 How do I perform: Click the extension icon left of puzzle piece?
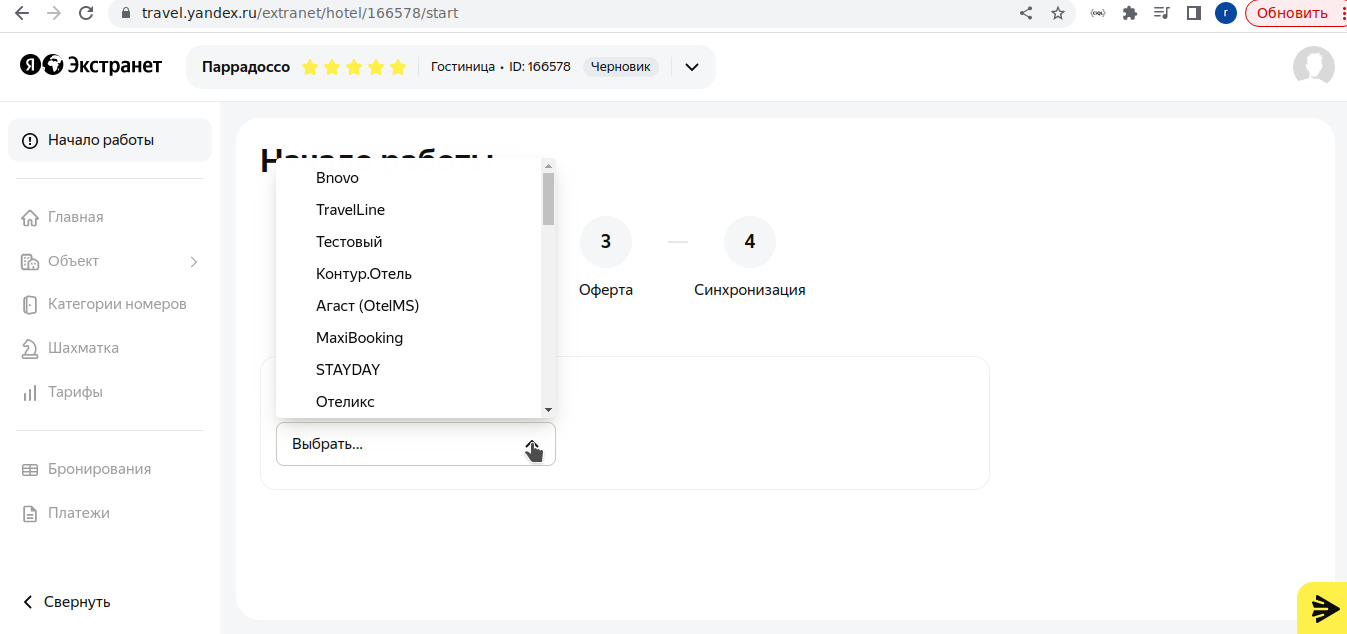1098,14
